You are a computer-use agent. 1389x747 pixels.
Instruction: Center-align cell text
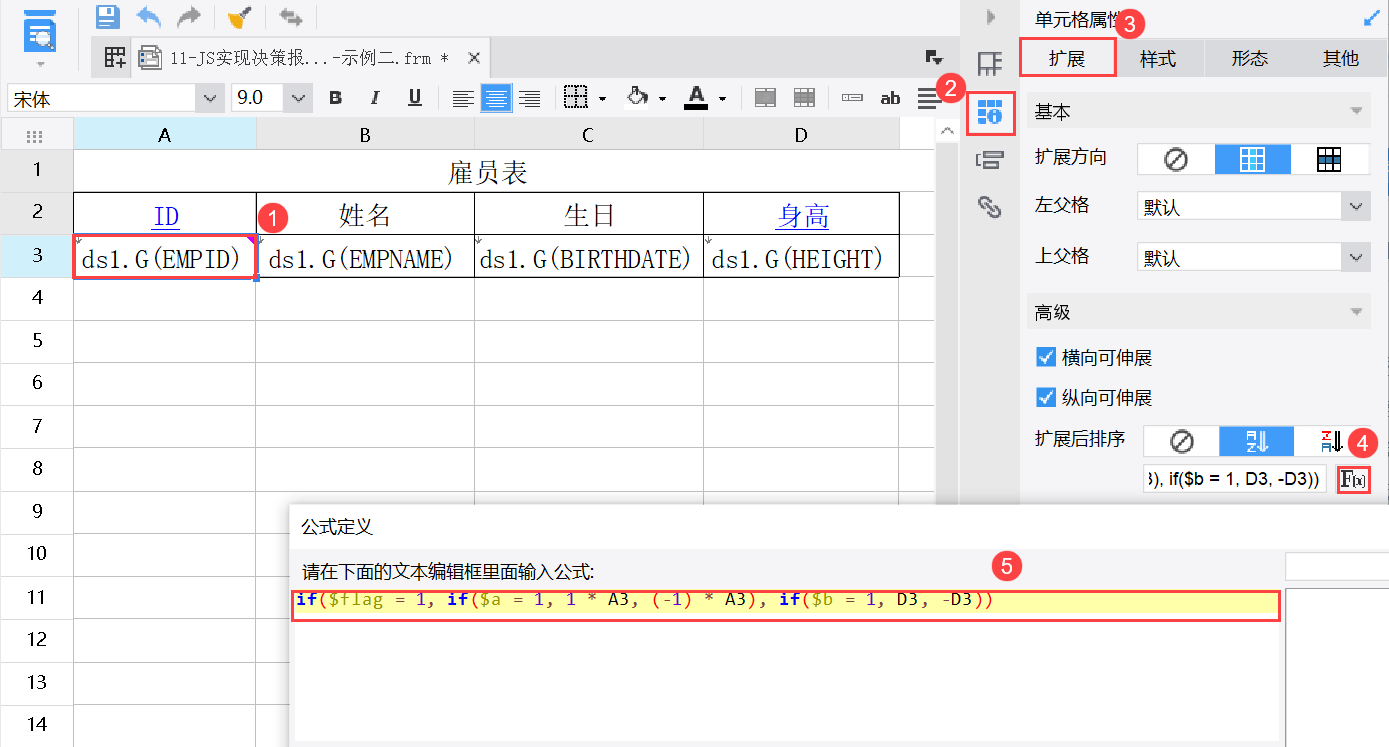496,98
